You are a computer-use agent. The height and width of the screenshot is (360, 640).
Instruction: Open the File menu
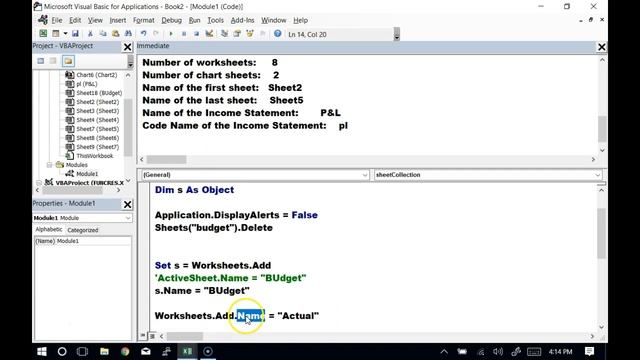coord(57,20)
